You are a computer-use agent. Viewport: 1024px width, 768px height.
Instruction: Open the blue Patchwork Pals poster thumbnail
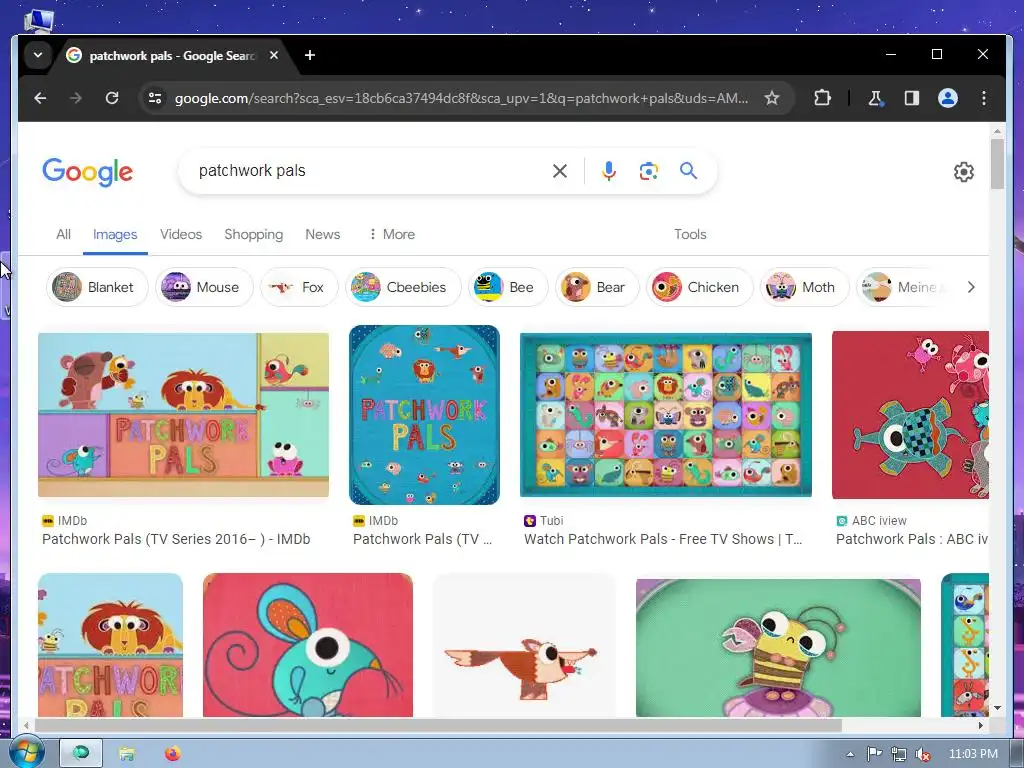(424, 415)
